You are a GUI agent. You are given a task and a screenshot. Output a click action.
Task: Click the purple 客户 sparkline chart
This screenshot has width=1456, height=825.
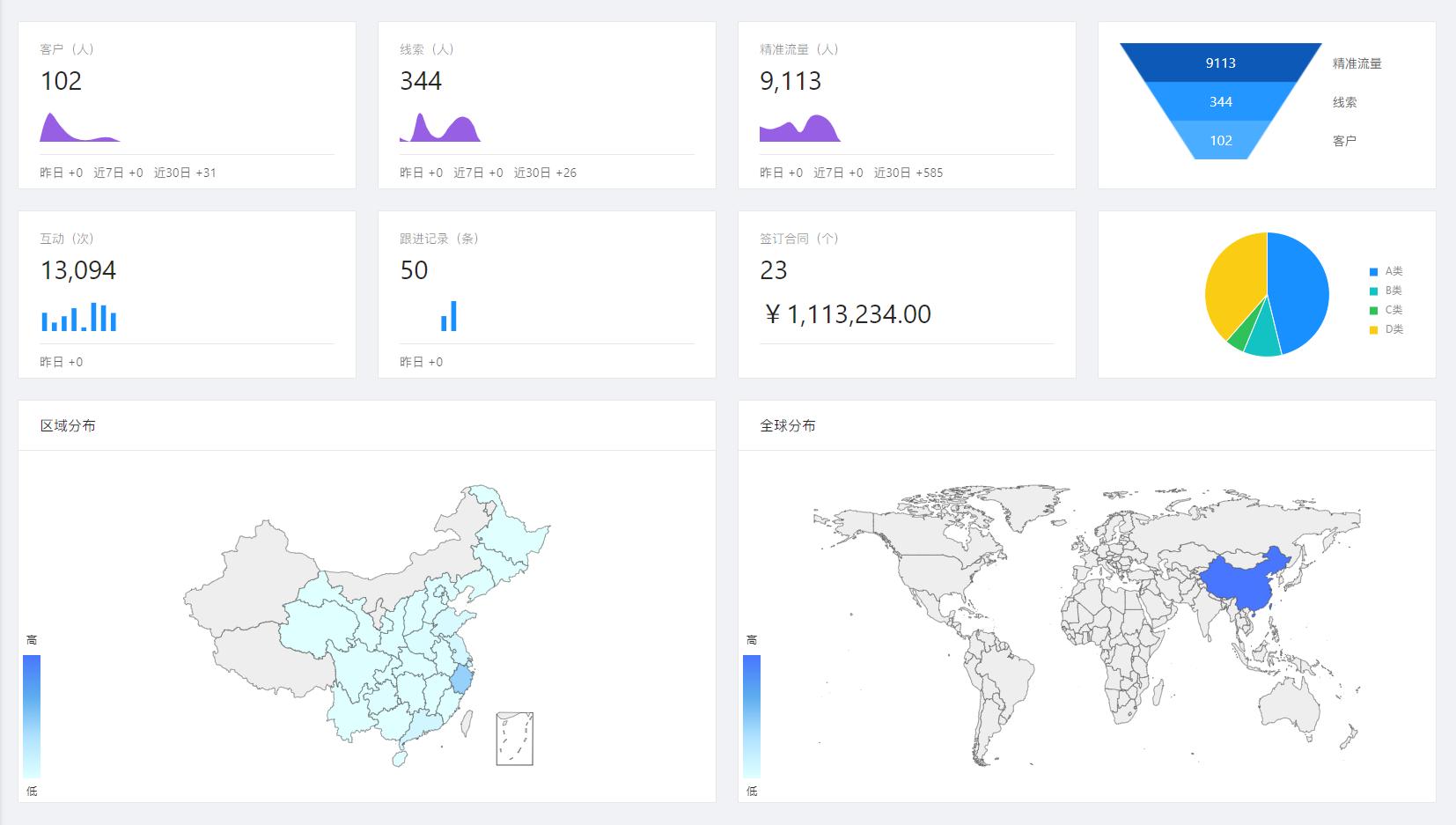[x=79, y=128]
